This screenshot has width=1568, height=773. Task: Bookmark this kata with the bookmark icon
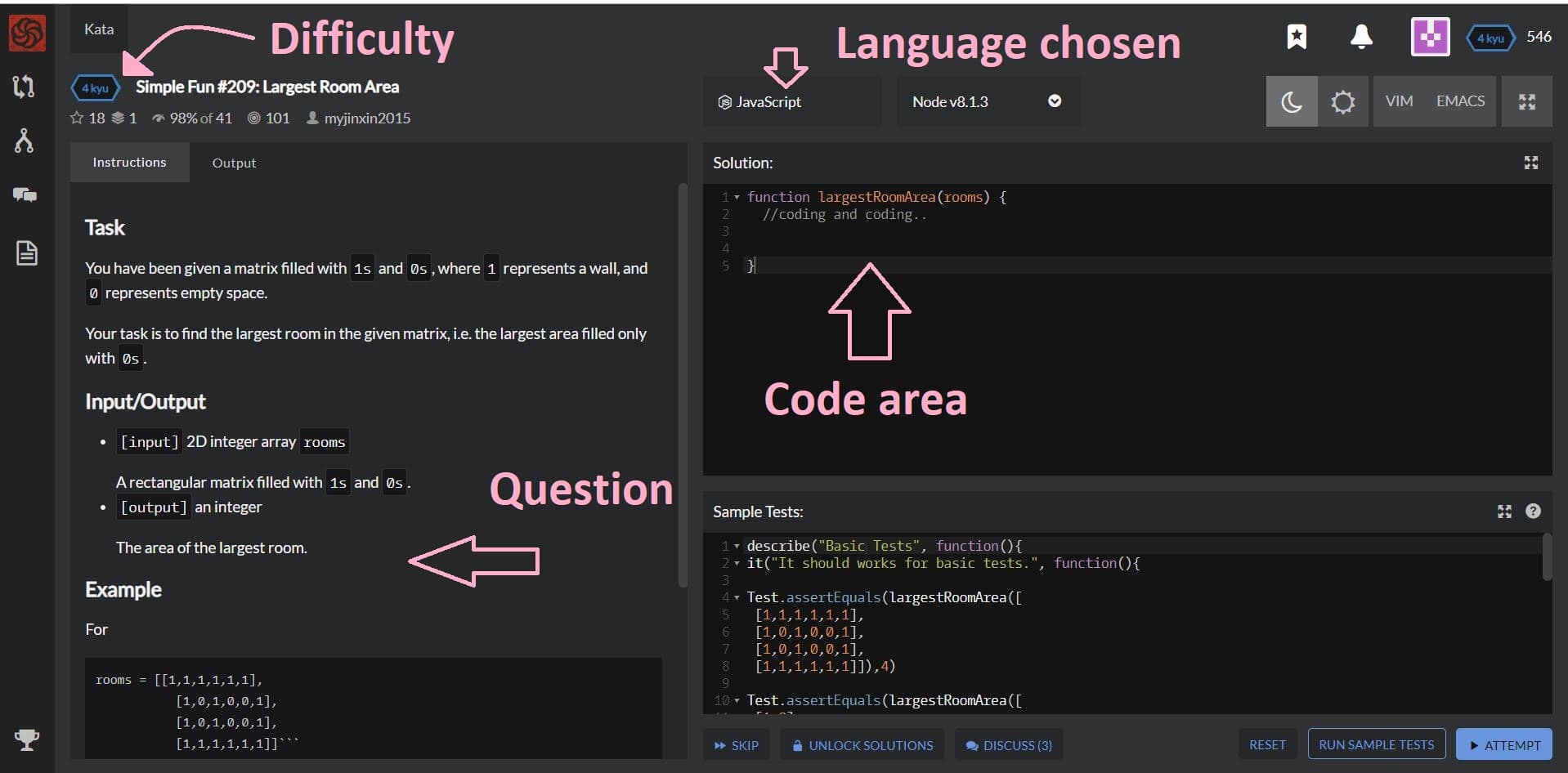[x=1297, y=37]
